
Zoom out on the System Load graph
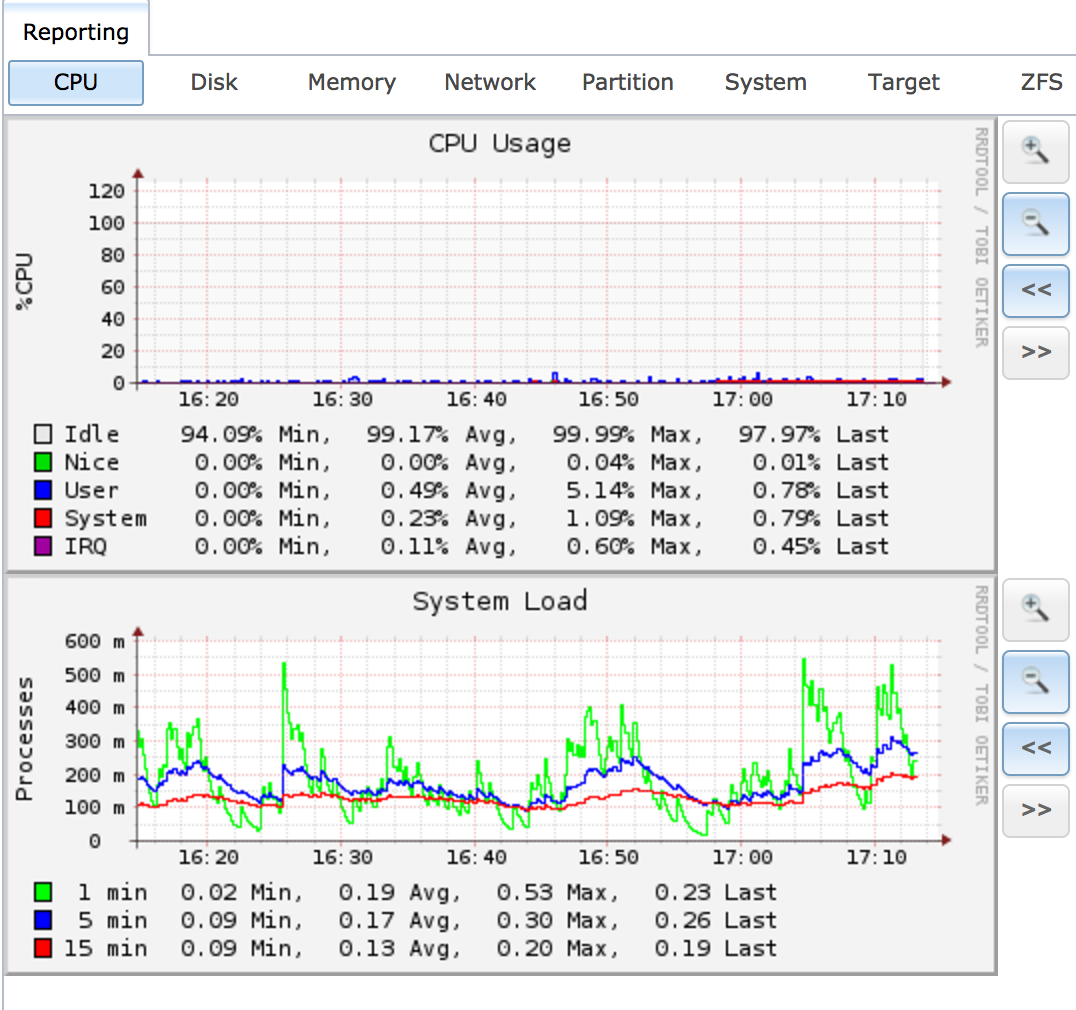tap(1036, 683)
